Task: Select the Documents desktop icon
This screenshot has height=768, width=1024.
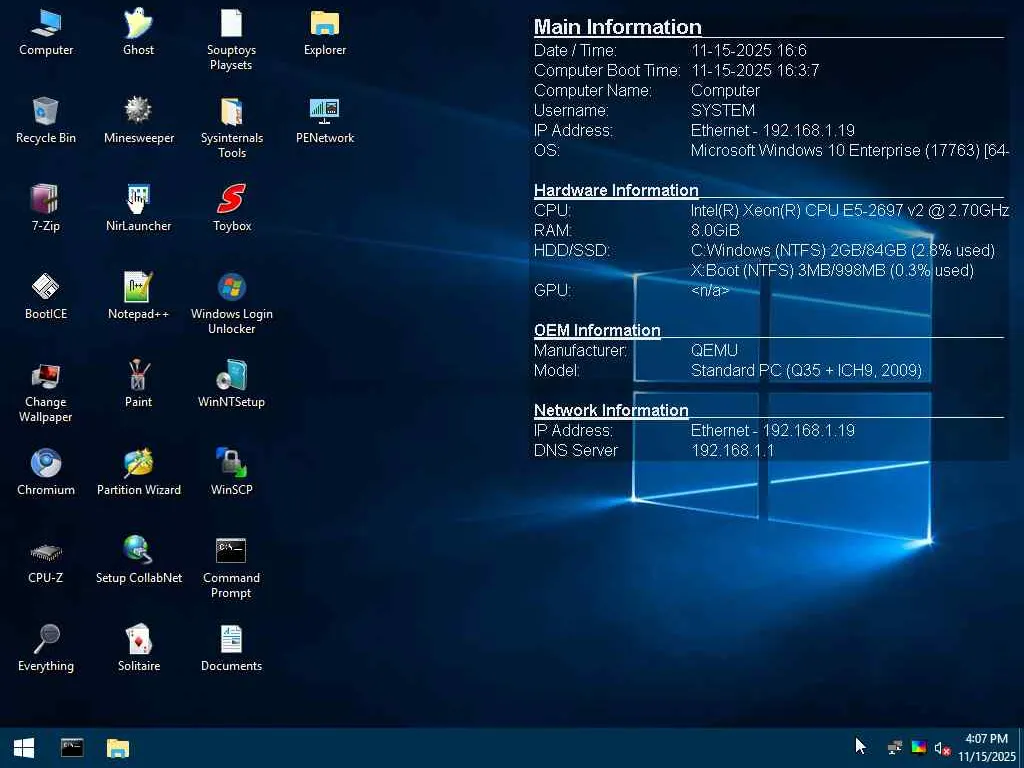Action: point(231,648)
